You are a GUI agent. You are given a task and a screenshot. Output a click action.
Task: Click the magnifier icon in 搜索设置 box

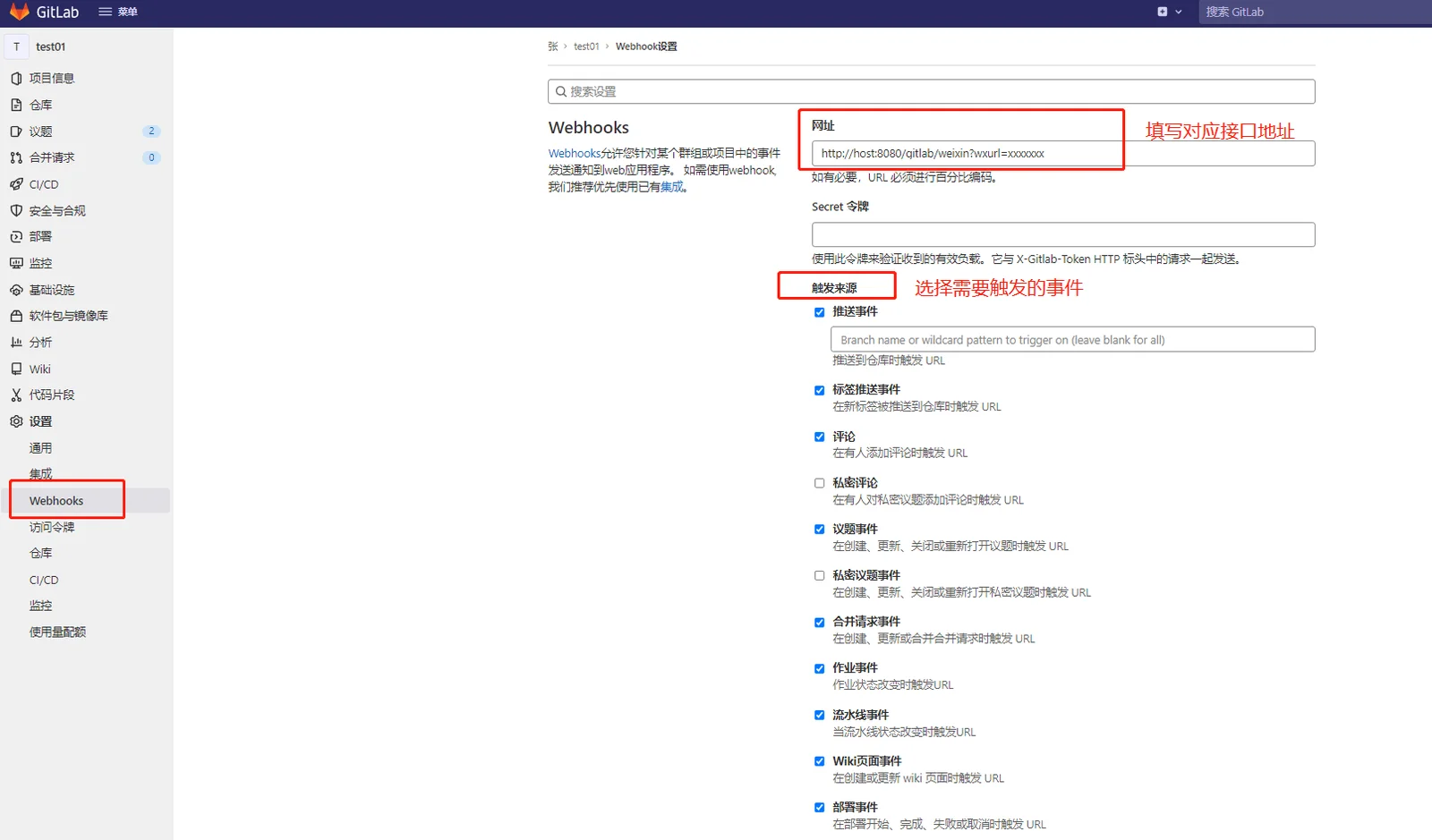(561, 91)
